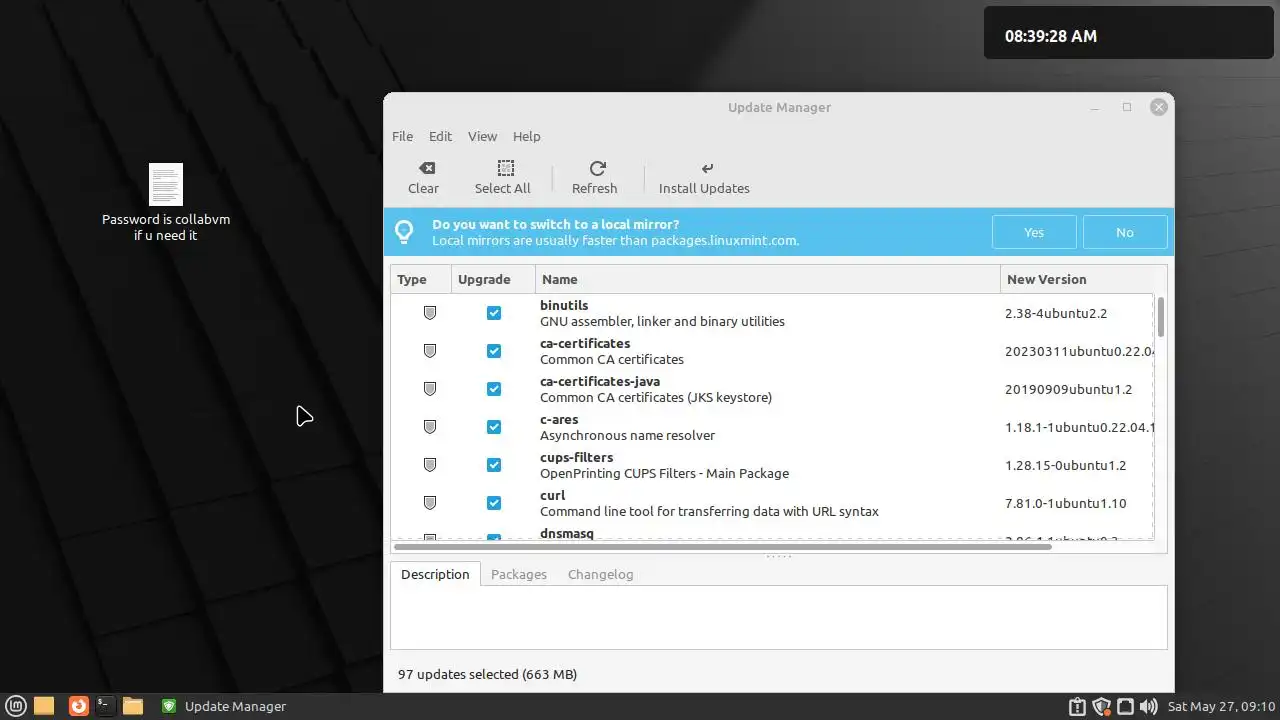
Task: Click Install Updates in the toolbar
Action: 704,178
